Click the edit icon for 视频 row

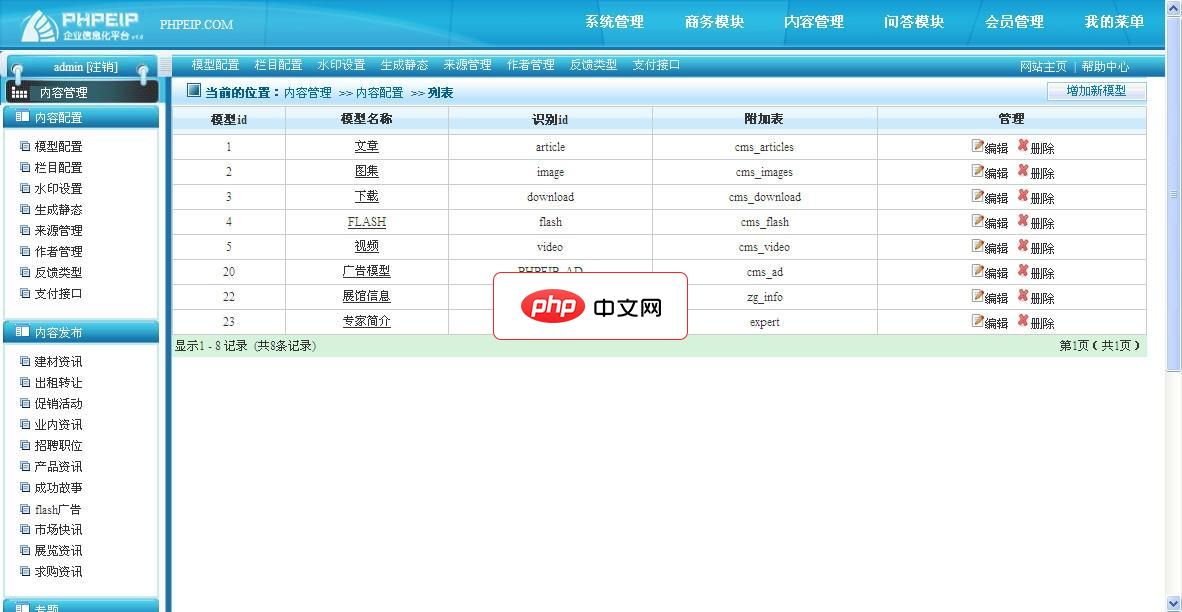pos(978,246)
